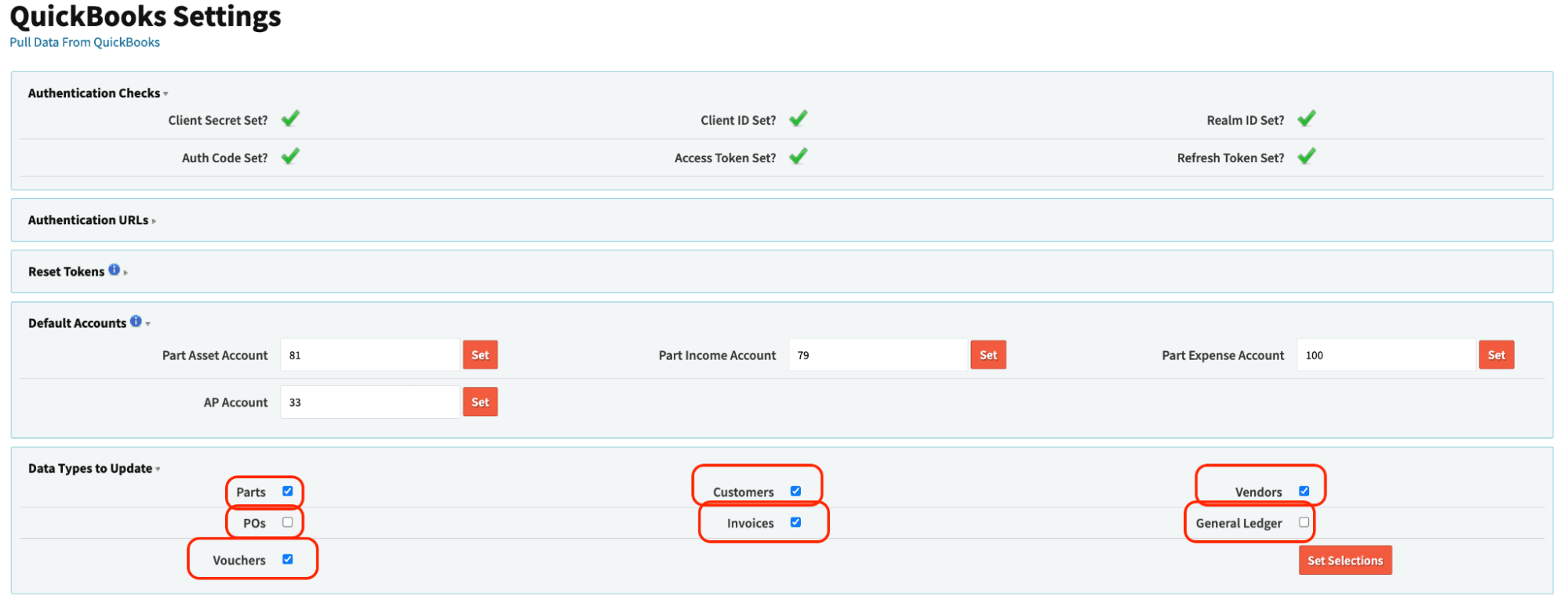Collapse the Authentication Checks section
Viewport: 1568px width, 610px height.
[94, 93]
